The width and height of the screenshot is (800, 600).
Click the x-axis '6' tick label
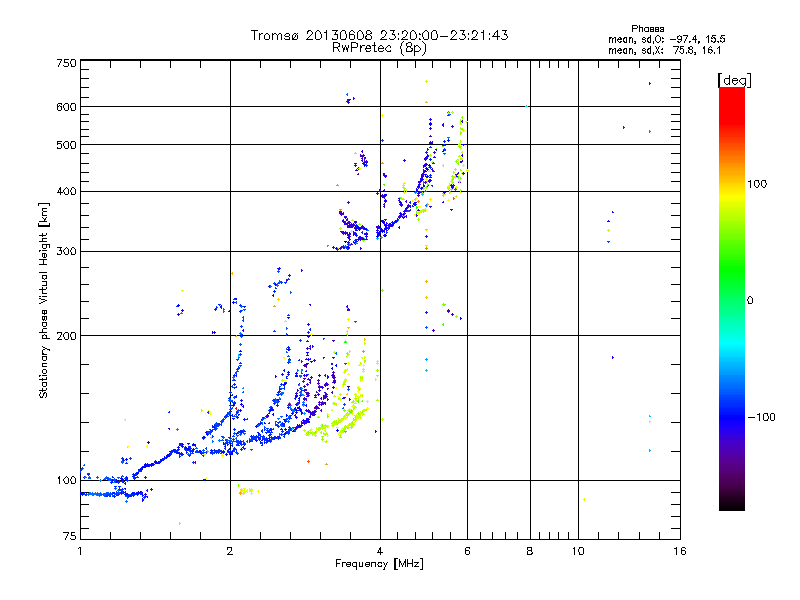(467, 551)
